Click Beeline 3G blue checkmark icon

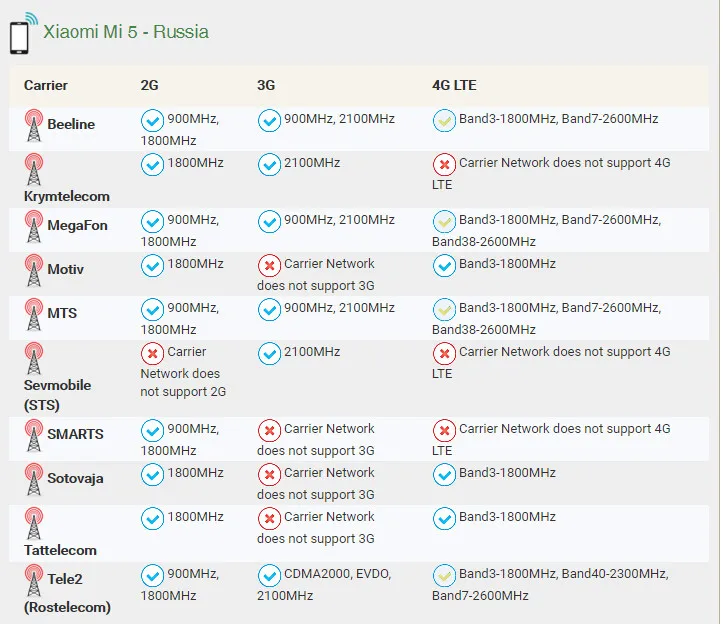pyautogui.click(x=269, y=121)
